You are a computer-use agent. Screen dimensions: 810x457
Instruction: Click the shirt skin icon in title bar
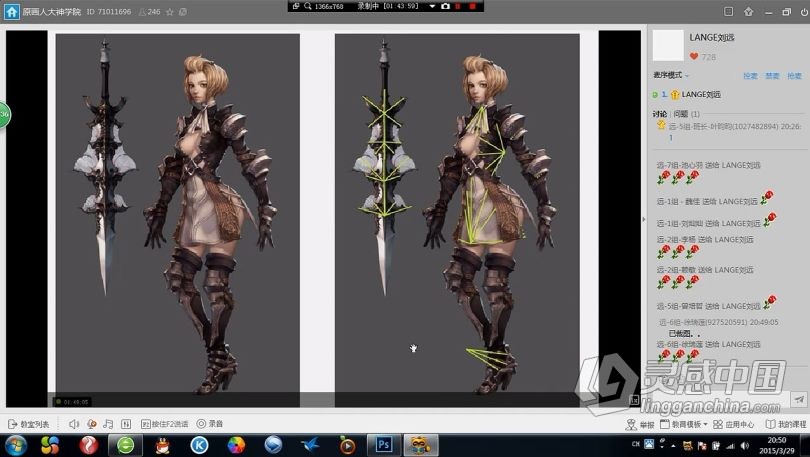tap(749, 11)
